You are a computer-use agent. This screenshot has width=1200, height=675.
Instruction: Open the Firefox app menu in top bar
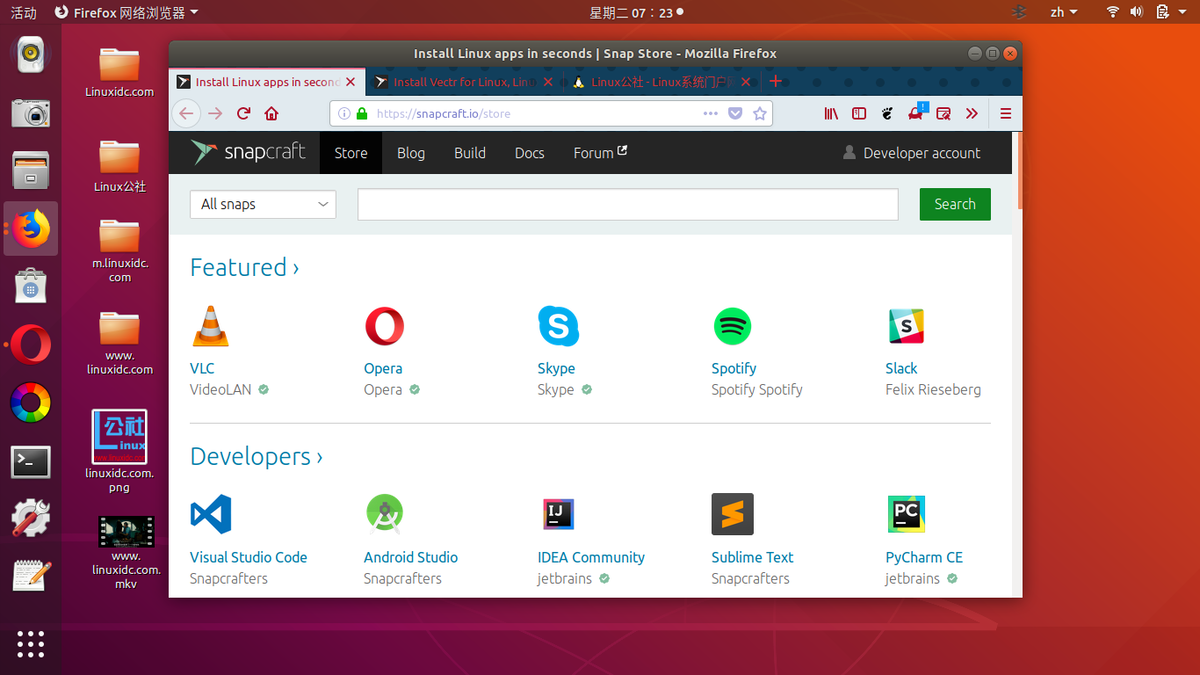point(126,12)
